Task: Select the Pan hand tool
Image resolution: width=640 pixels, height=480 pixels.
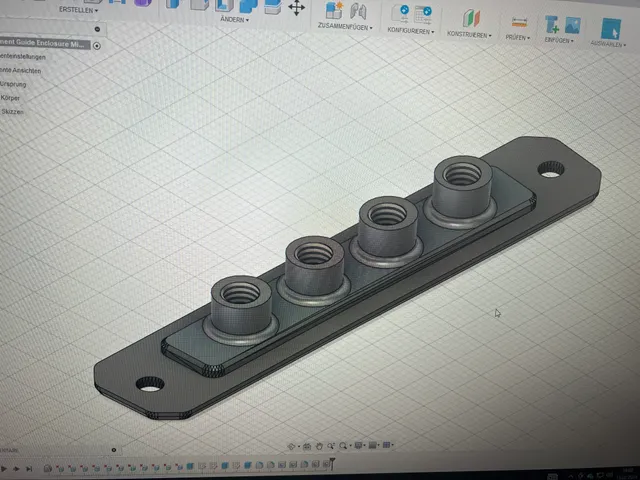Action: [319, 446]
